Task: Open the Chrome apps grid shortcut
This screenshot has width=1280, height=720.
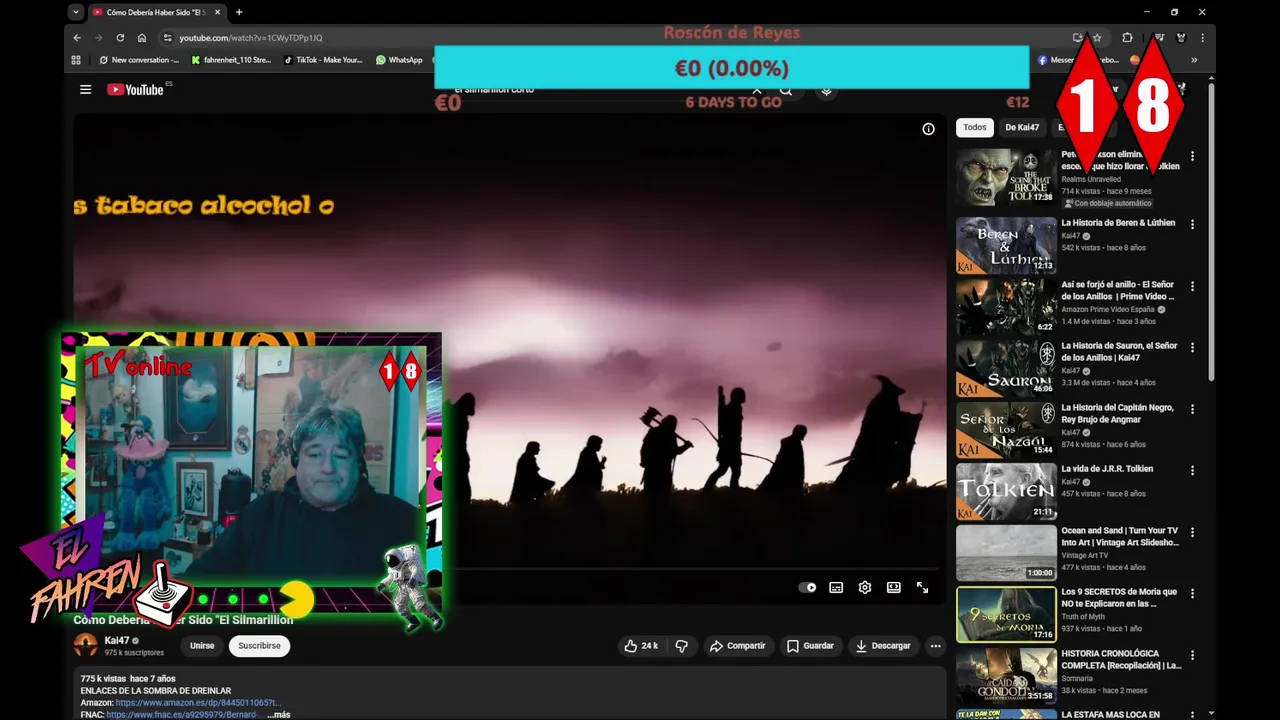Action: click(76, 60)
